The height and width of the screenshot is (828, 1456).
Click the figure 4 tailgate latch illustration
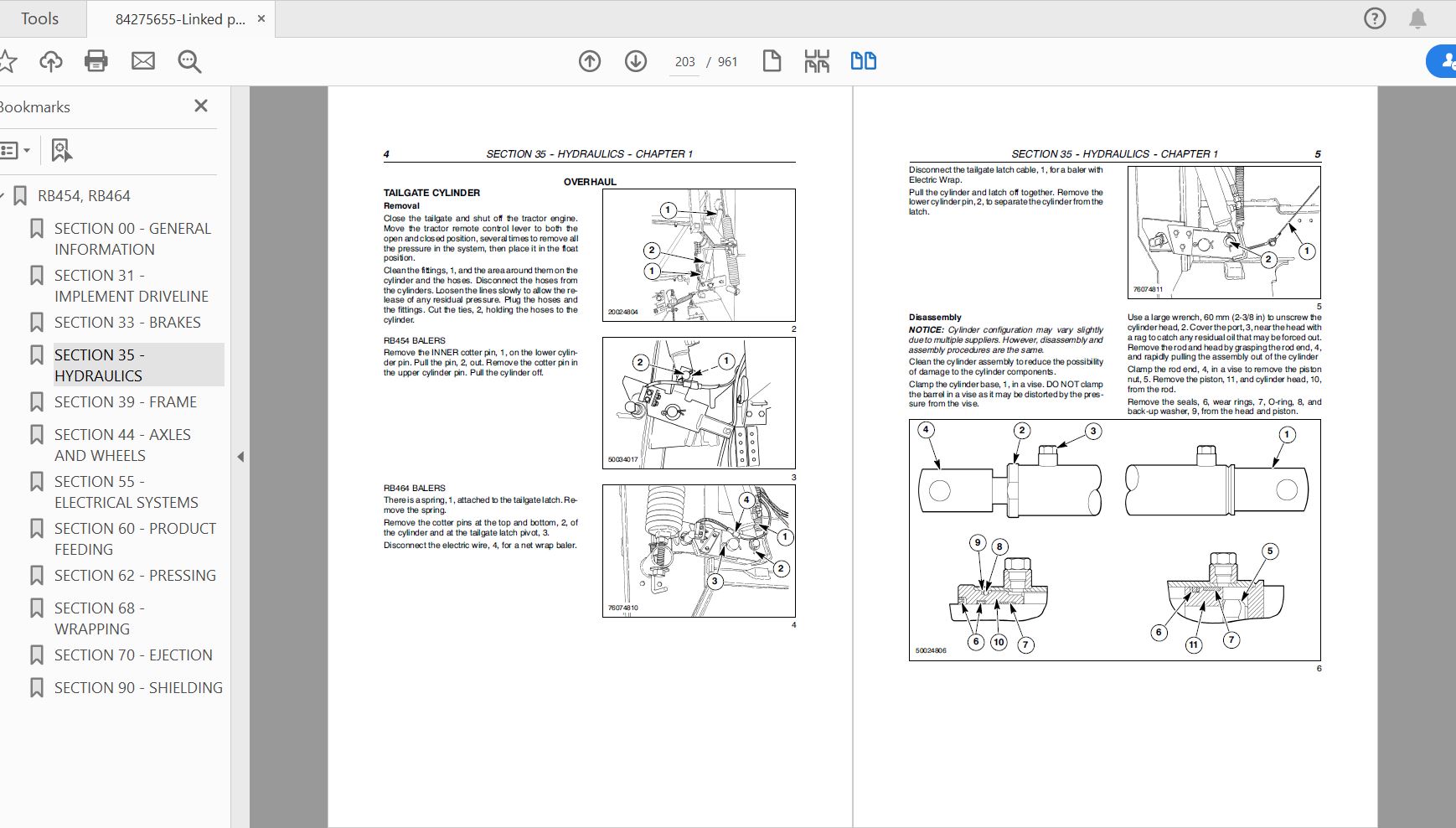point(699,551)
